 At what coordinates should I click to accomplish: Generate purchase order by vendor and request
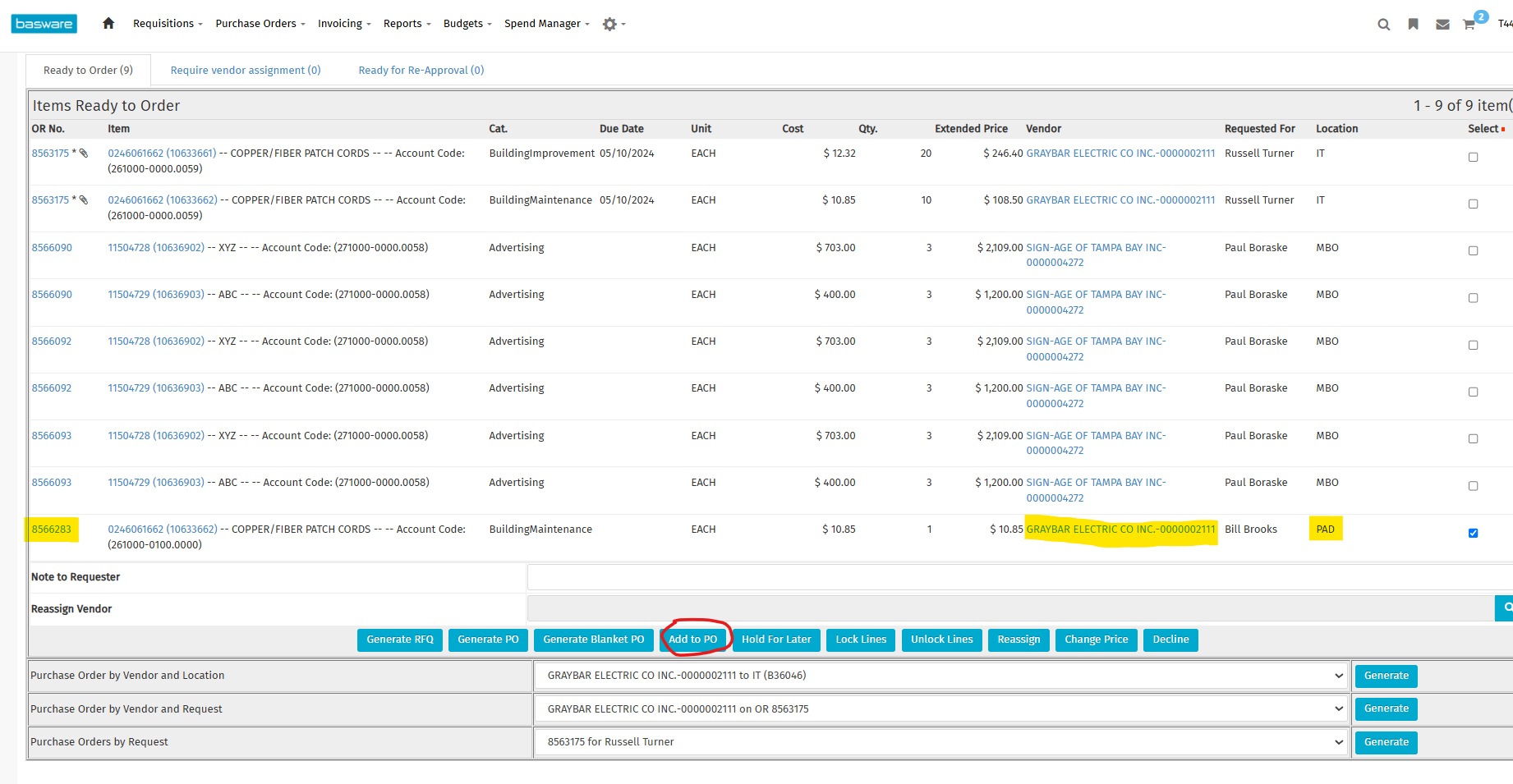point(1387,708)
